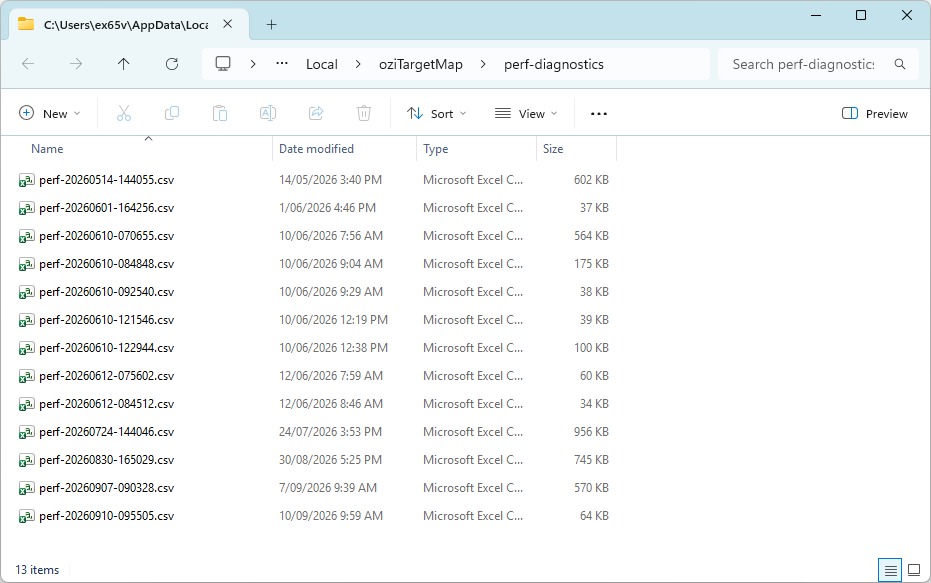Select file perf-20260612-075602.csv
This screenshot has width=931, height=583.
point(106,376)
